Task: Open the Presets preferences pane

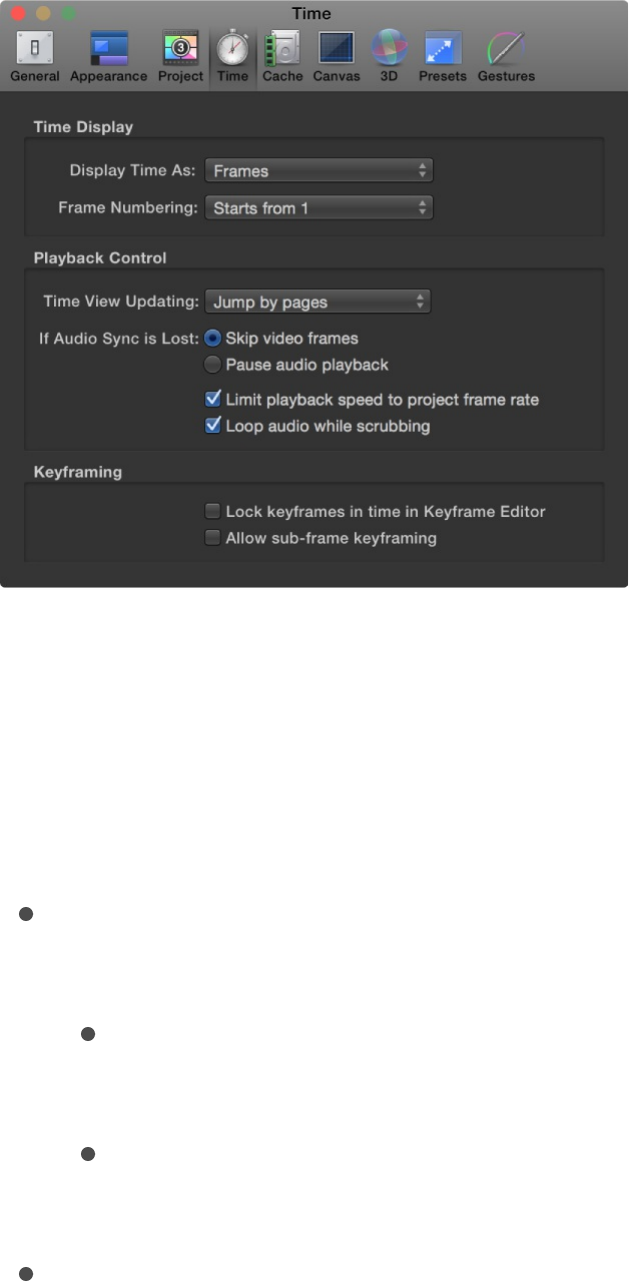Action: (442, 56)
